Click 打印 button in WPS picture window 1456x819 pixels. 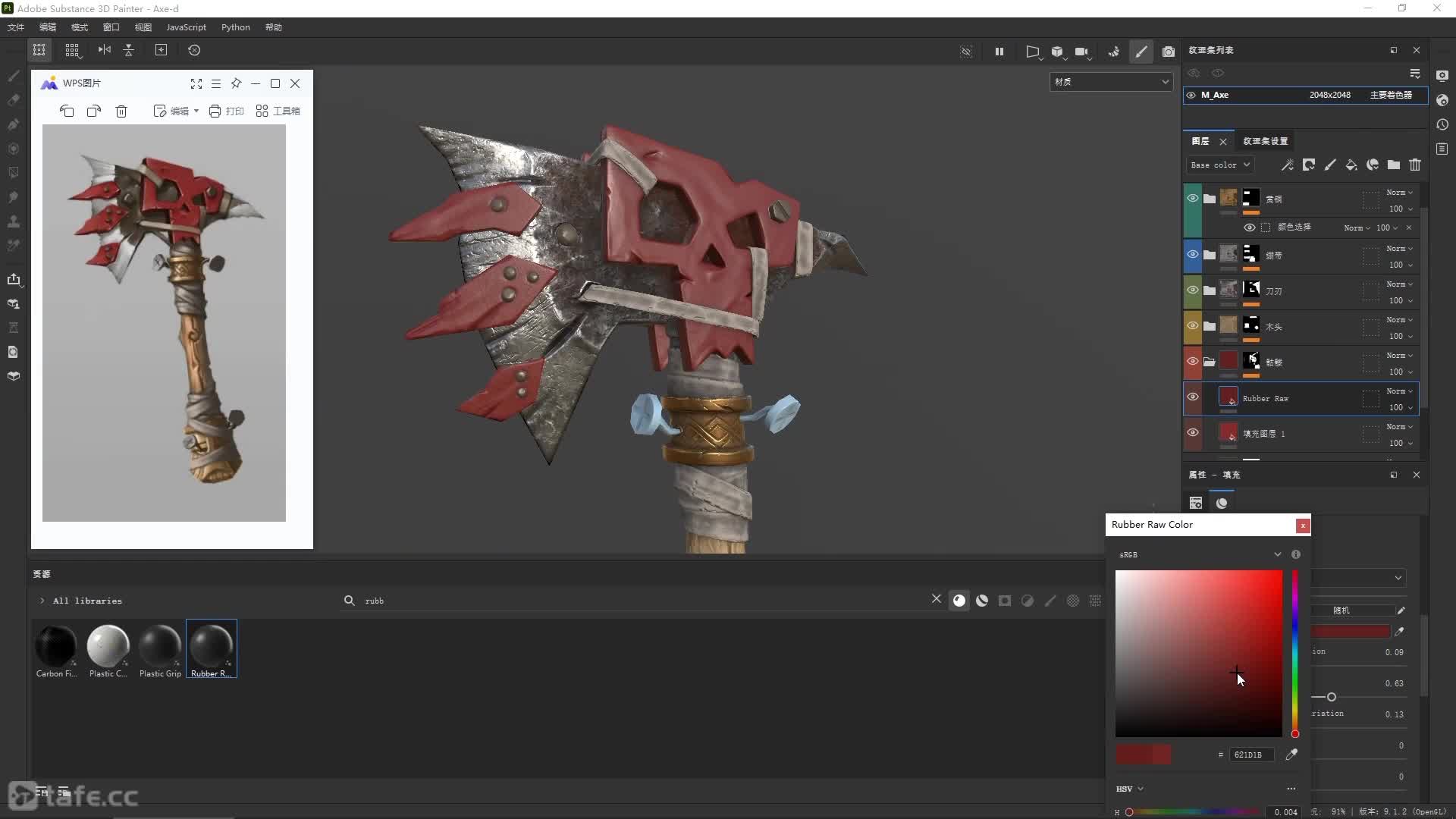pos(226,111)
